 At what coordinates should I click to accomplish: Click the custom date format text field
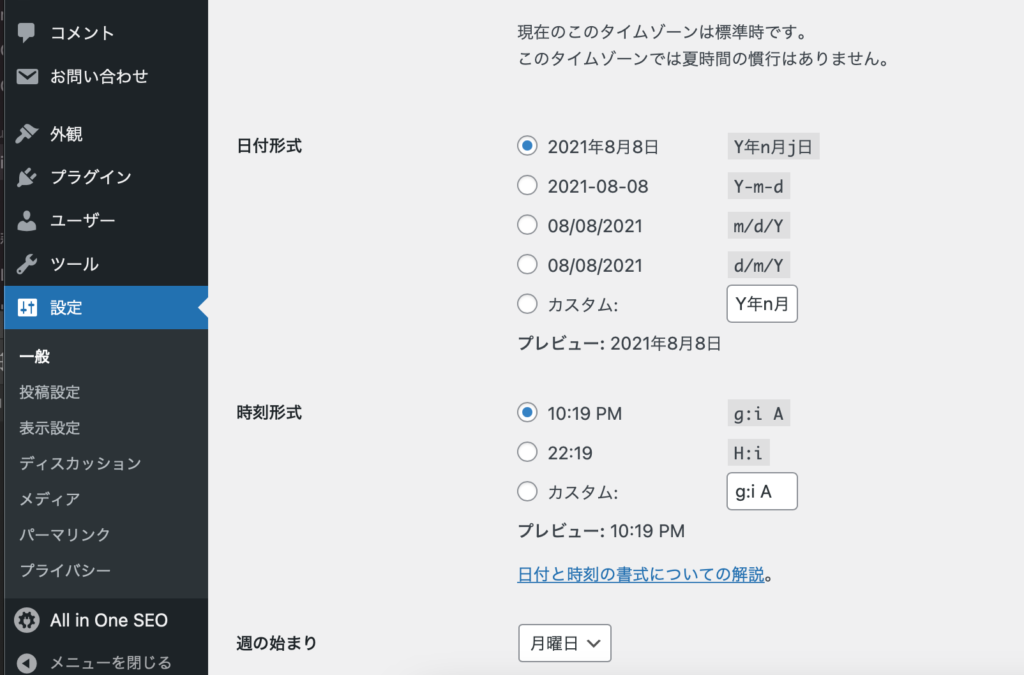coord(761,304)
